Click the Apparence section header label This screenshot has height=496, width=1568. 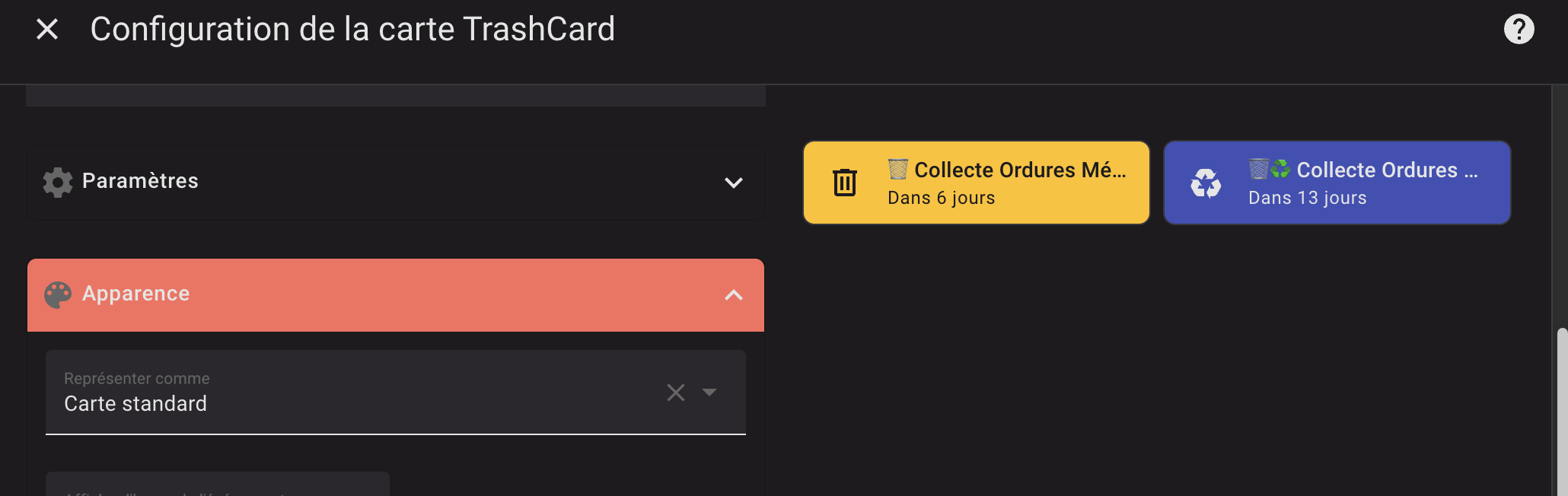[135, 294]
